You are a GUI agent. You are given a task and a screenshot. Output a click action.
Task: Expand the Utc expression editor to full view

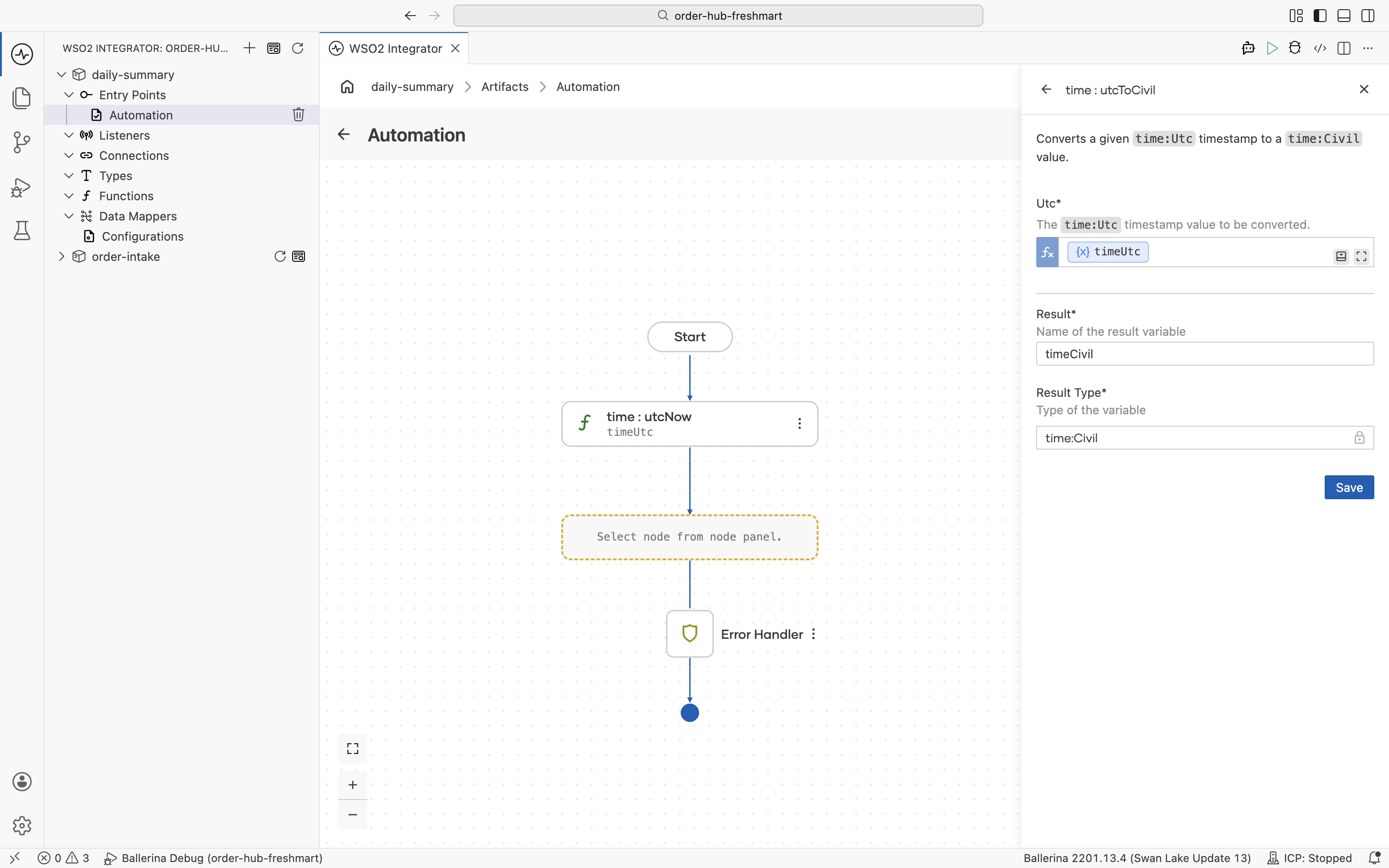1361,257
